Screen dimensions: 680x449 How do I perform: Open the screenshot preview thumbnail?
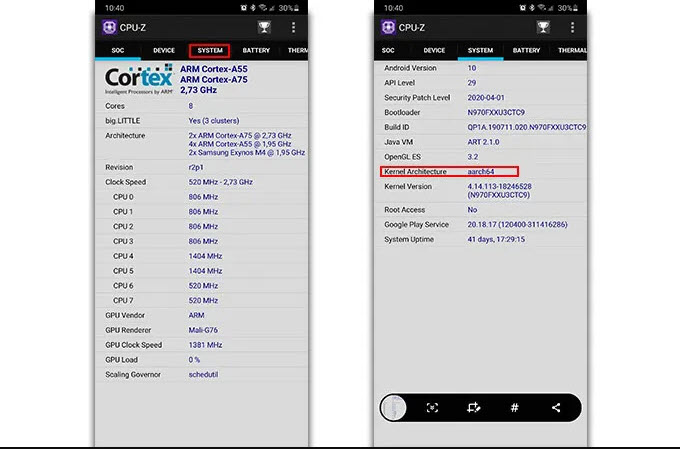[393, 408]
